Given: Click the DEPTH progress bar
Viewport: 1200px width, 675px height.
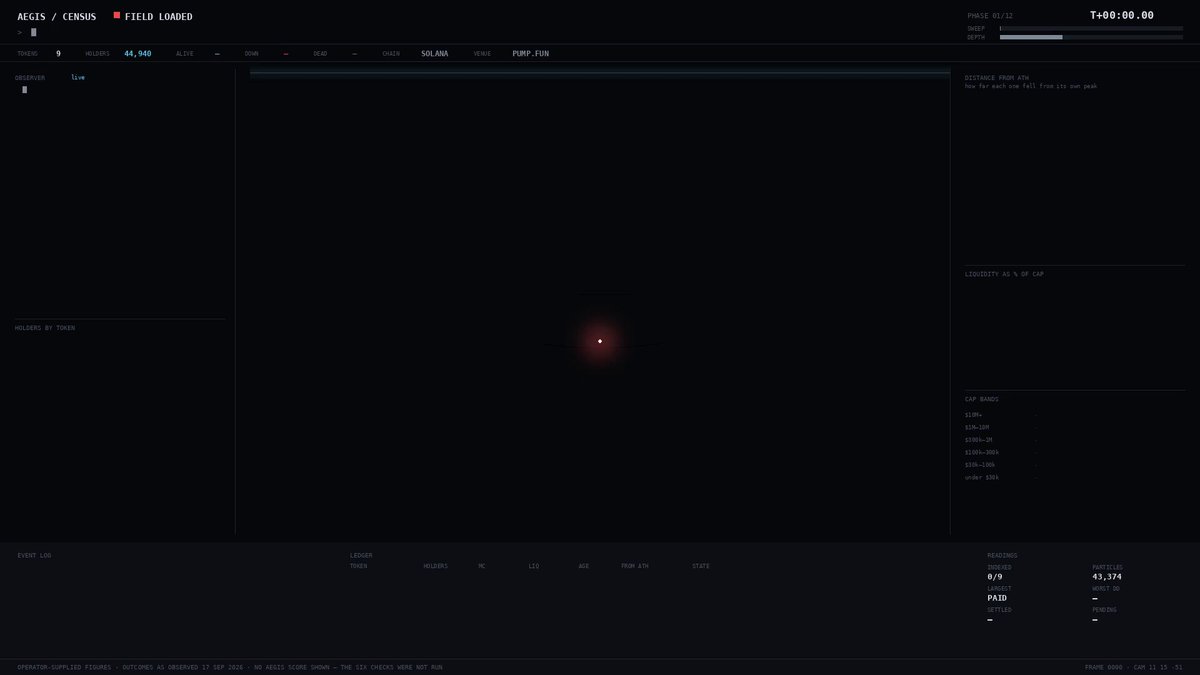Looking at the screenshot, I should click(x=1091, y=37).
